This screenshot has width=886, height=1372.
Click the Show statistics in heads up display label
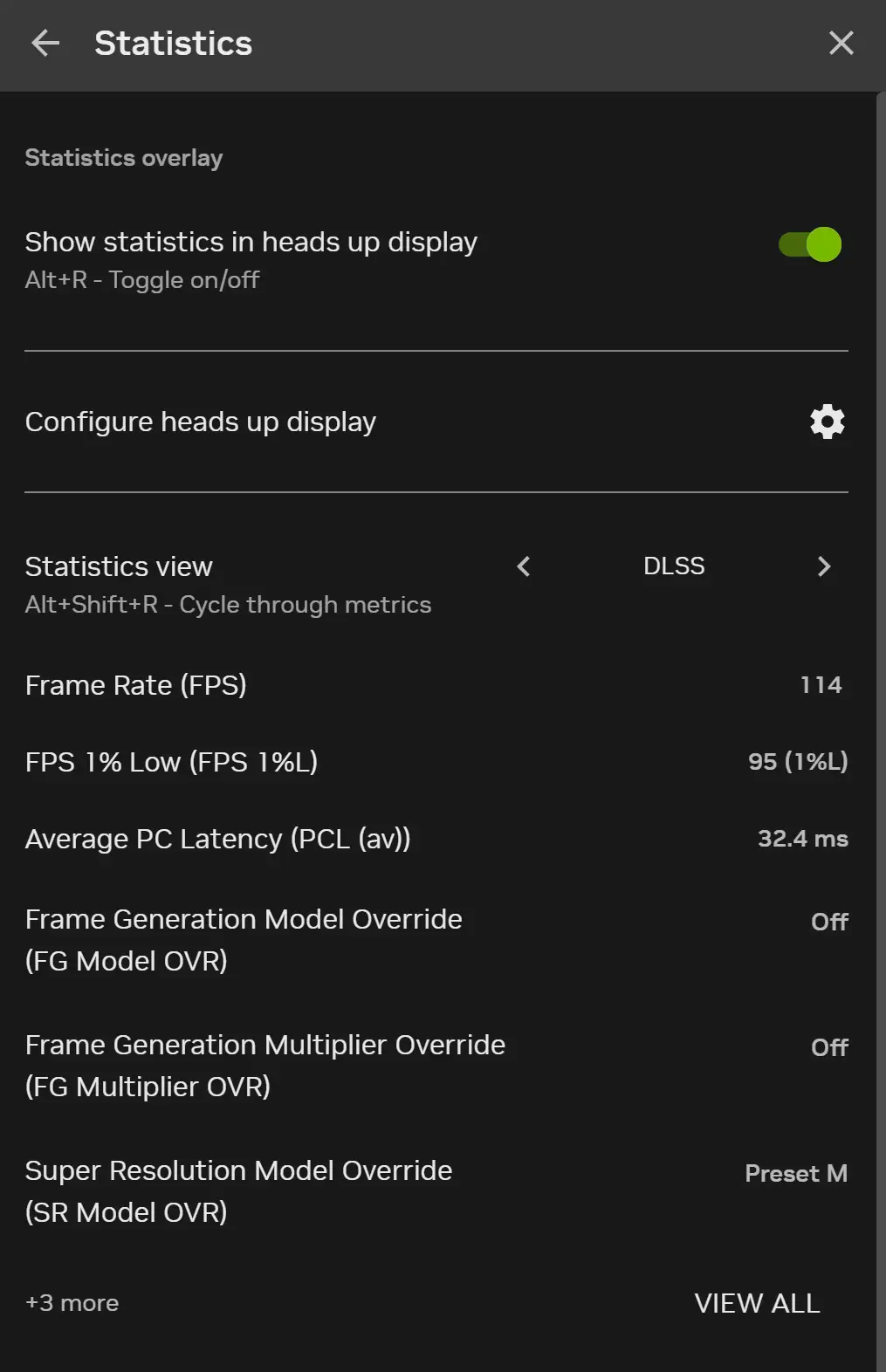pyautogui.click(x=251, y=242)
